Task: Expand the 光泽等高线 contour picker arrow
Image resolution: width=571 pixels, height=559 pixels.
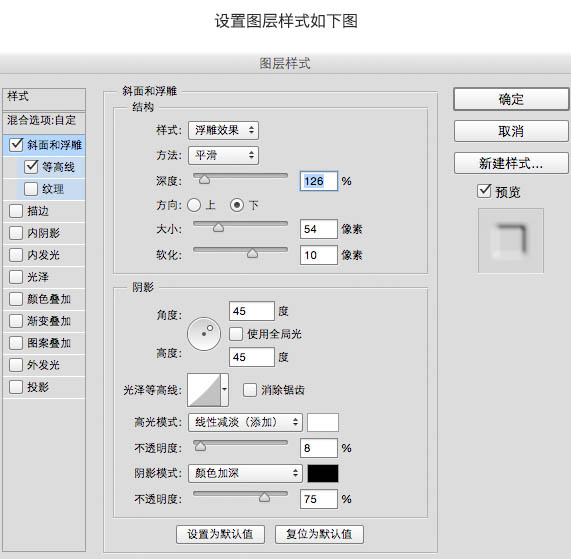Action: click(225, 389)
